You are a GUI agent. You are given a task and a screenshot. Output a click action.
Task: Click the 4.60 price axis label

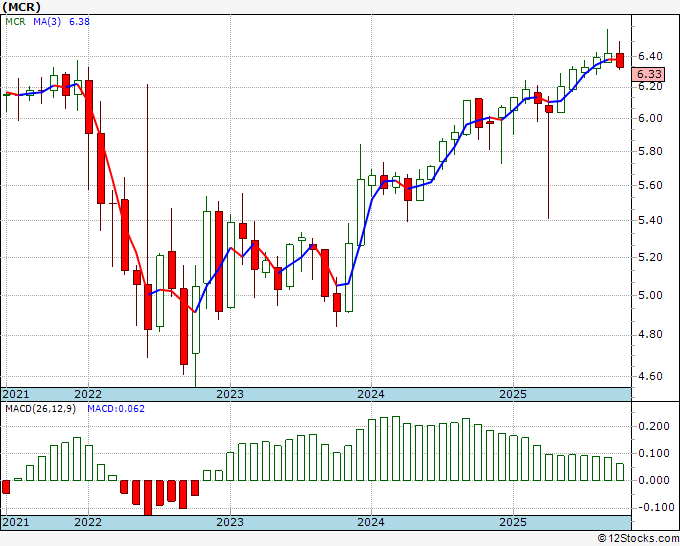(x=650, y=376)
